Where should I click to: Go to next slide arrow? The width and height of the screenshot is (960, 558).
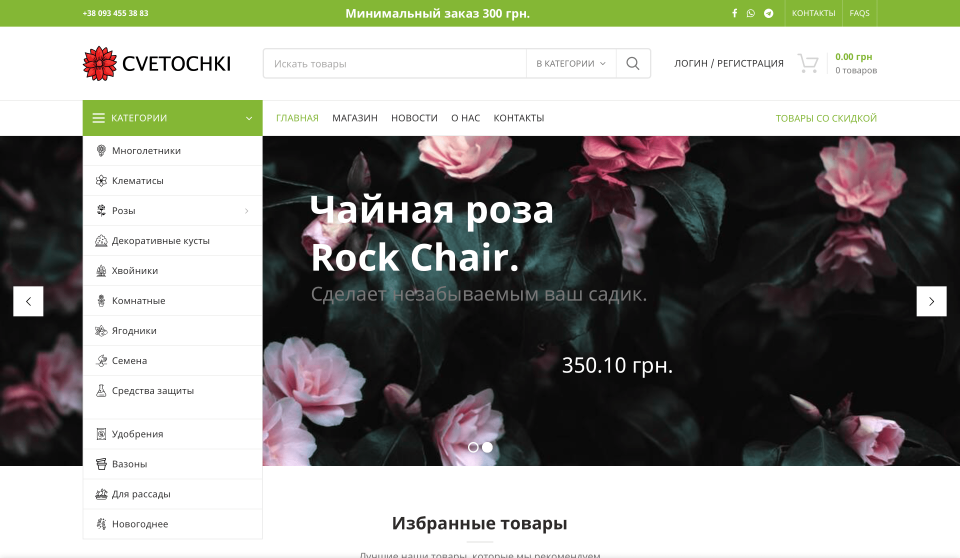(x=931, y=301)
